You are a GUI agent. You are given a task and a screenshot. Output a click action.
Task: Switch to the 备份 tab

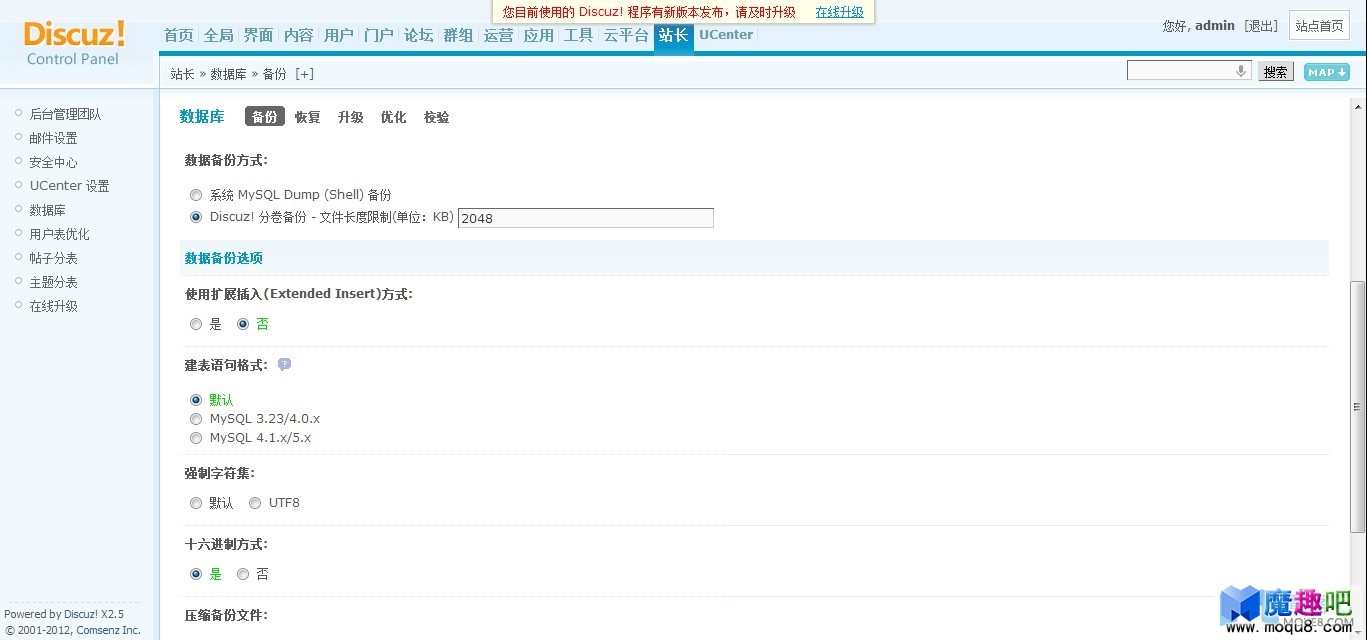tap(265, 117)
